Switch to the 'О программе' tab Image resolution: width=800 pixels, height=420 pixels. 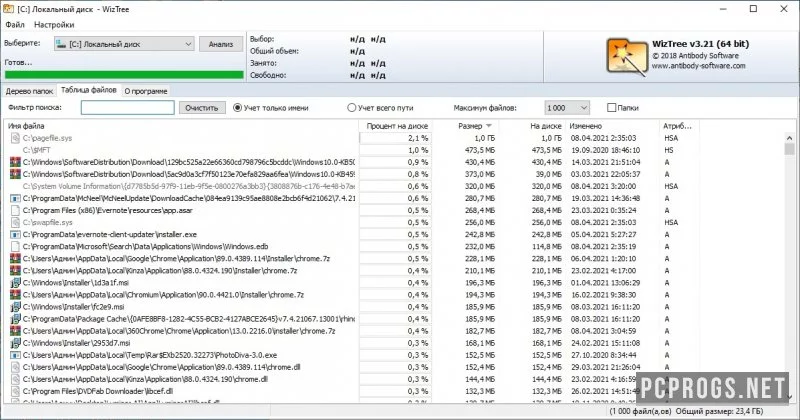coord(146,91)
